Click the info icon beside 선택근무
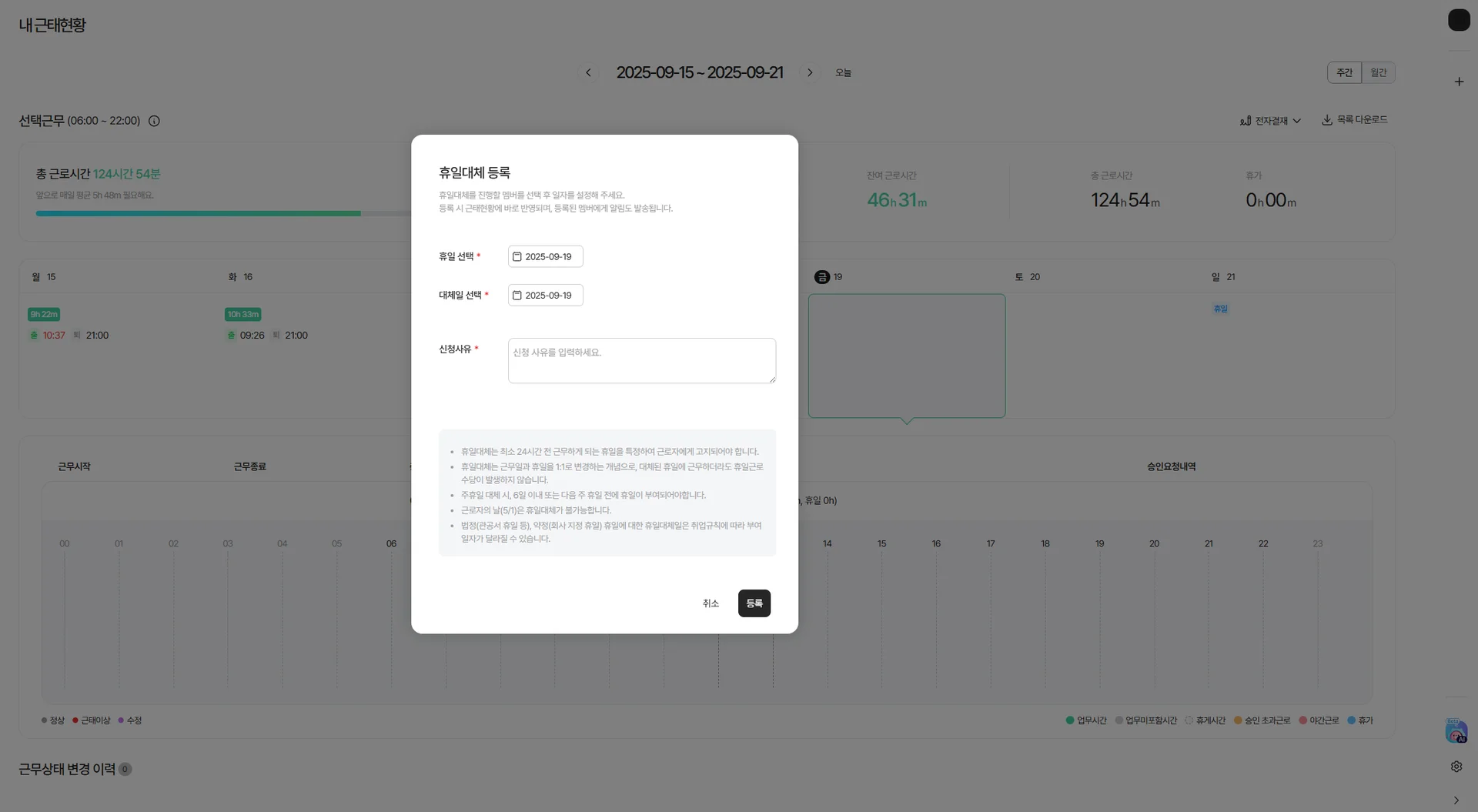This screenshot has width=1478, height=812. 154,121
